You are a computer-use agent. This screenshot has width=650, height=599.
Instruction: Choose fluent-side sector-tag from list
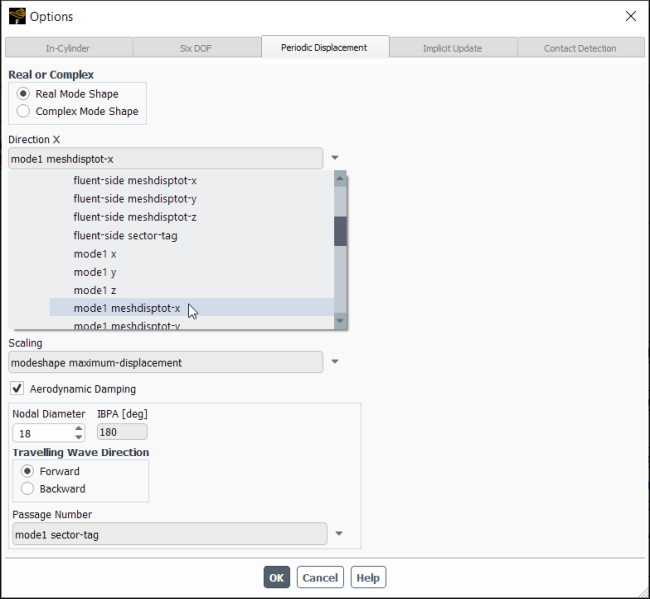[x=126, y=235]
